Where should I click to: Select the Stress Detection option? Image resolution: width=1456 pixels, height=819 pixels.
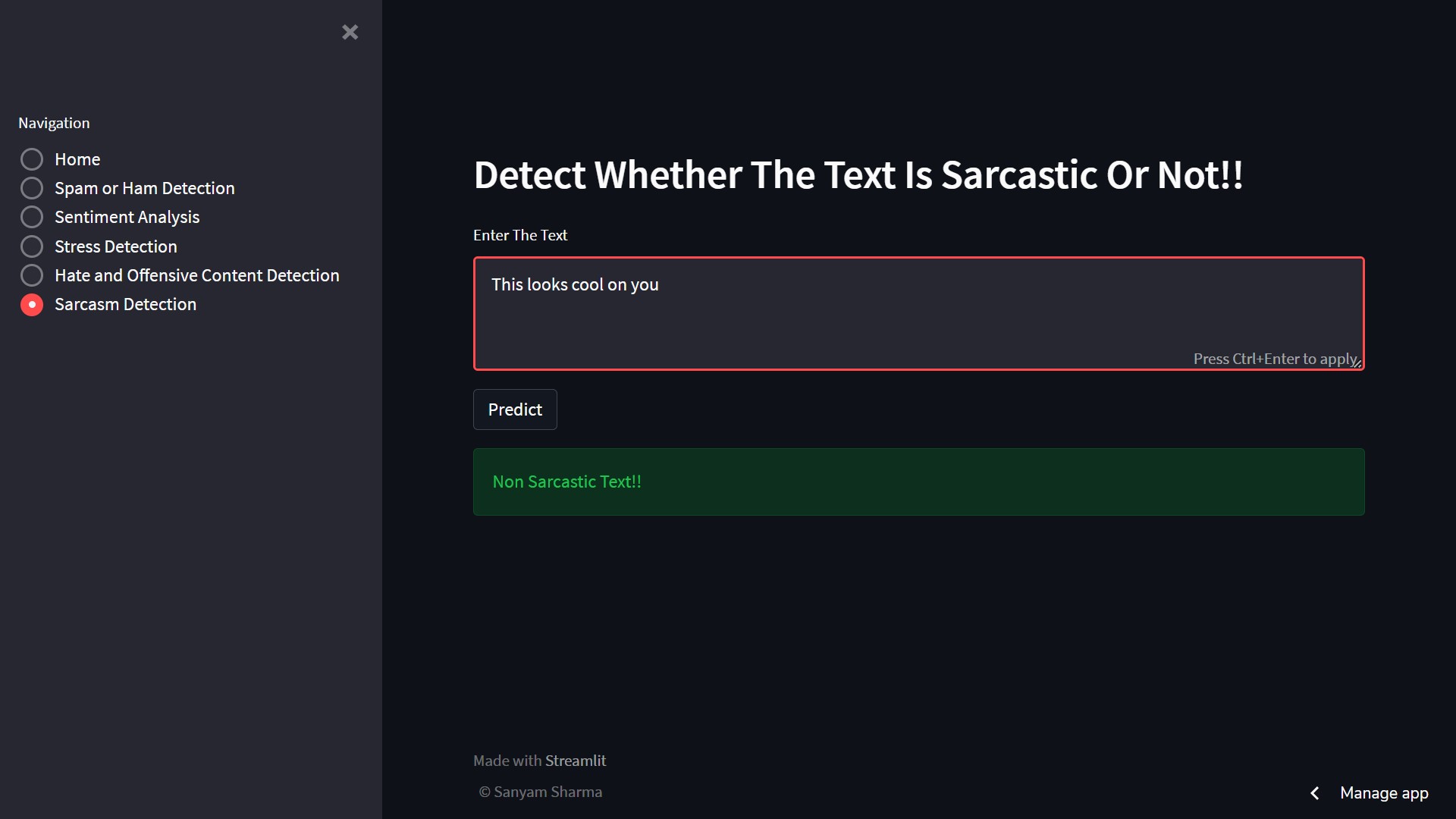[32, 246]
